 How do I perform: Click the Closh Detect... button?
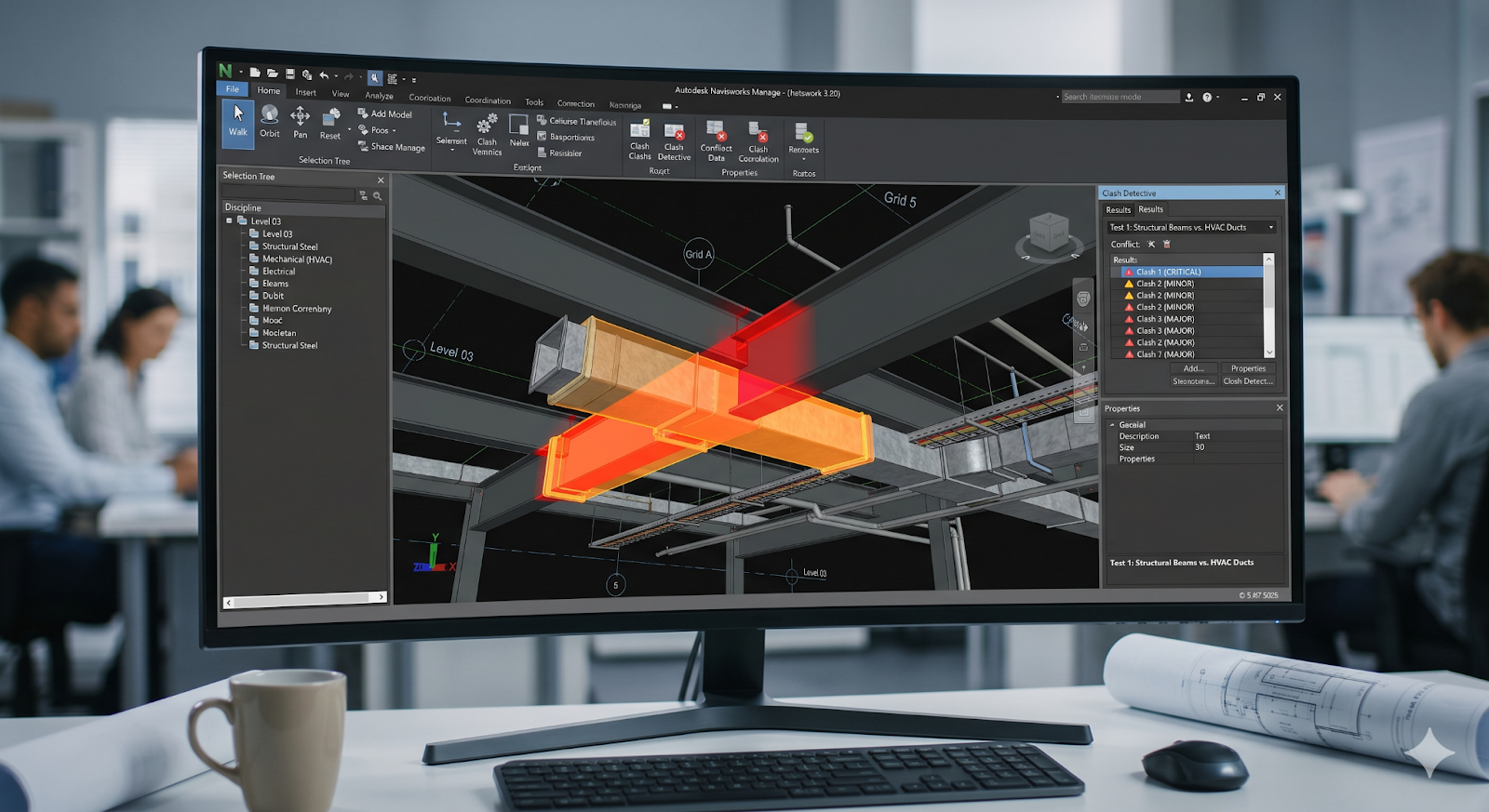point(1248,381)
